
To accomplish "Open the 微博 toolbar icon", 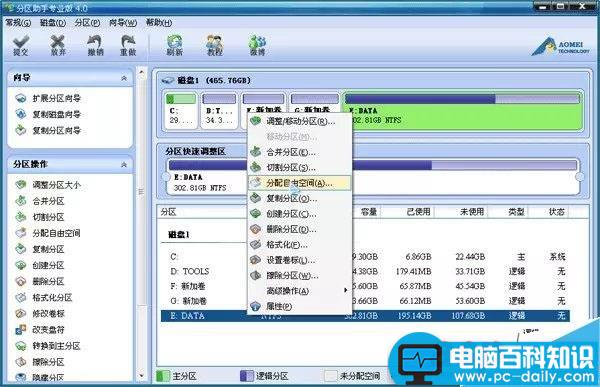I will coord(258,46).
